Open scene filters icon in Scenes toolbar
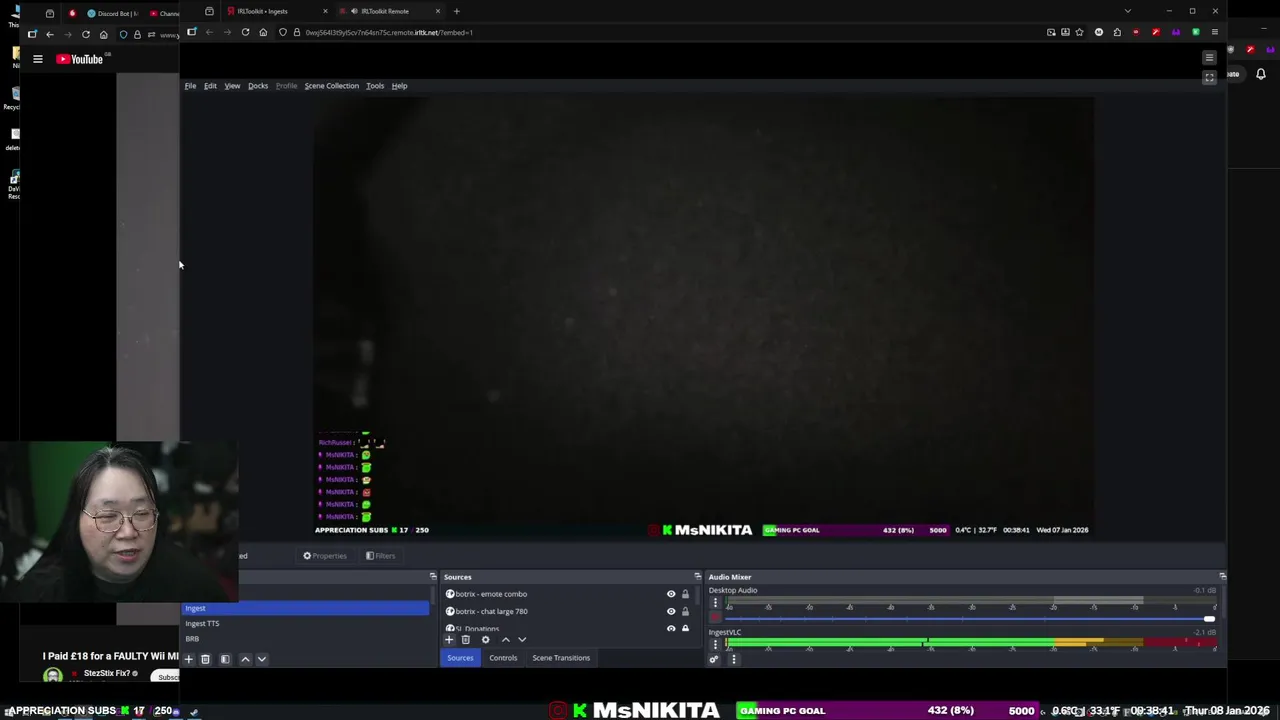 pos(225,659)
